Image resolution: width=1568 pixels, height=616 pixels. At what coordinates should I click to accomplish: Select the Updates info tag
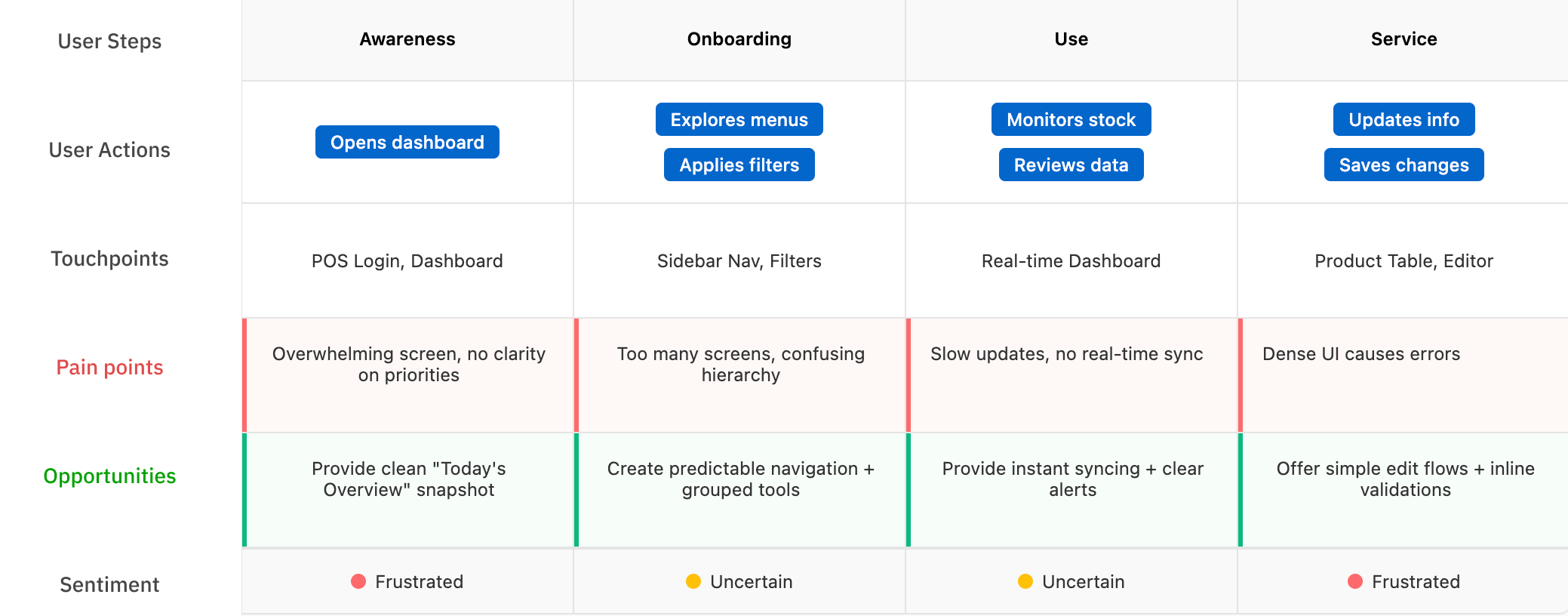click(1404, 119)
